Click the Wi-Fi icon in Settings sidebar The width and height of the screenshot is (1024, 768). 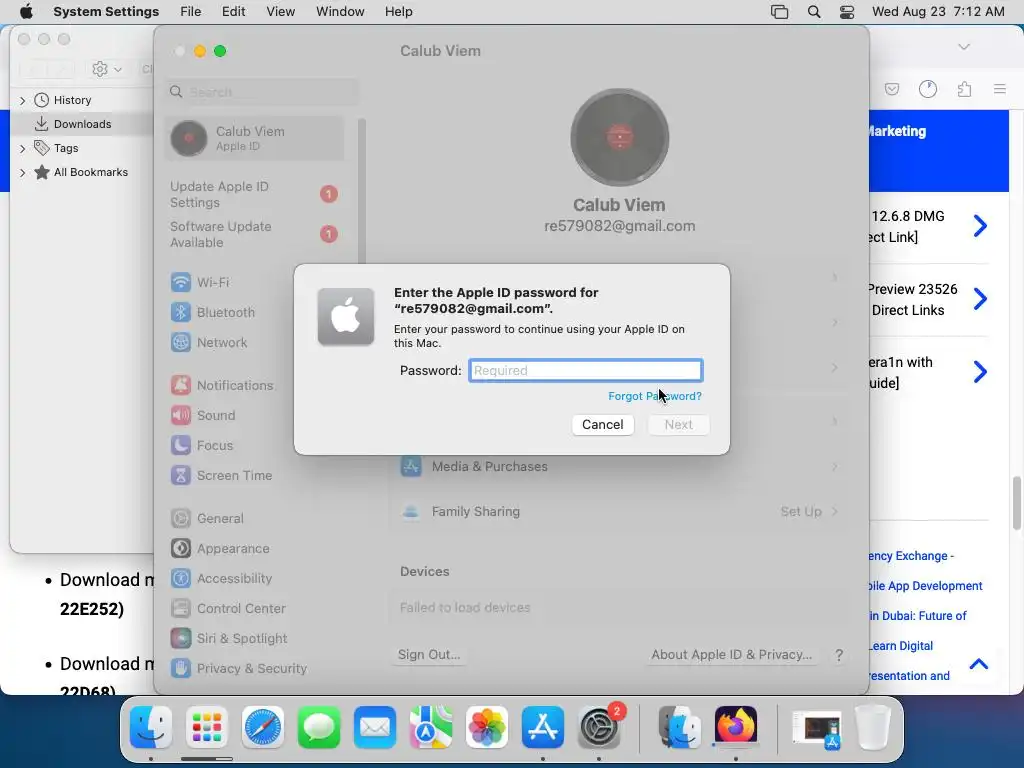(x=181, y=282)
